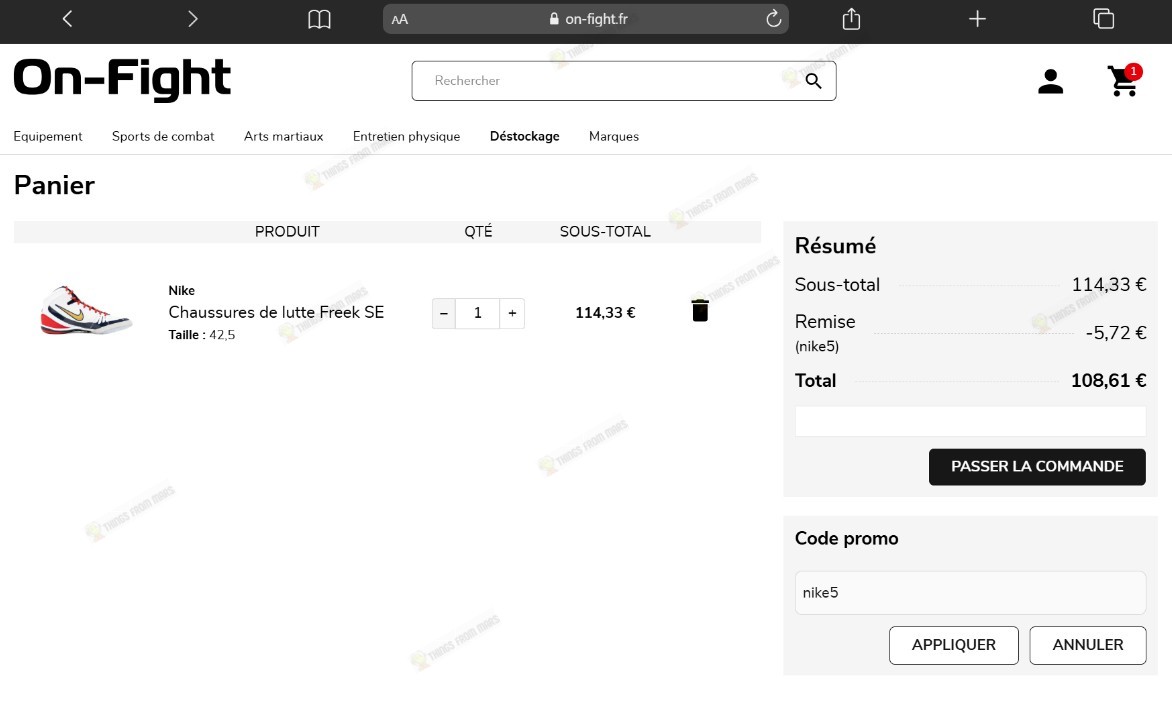This screenshot has width=1172, height=727.
Task: Click the PRODUIT column header
Action: click(x=287, y=232)
